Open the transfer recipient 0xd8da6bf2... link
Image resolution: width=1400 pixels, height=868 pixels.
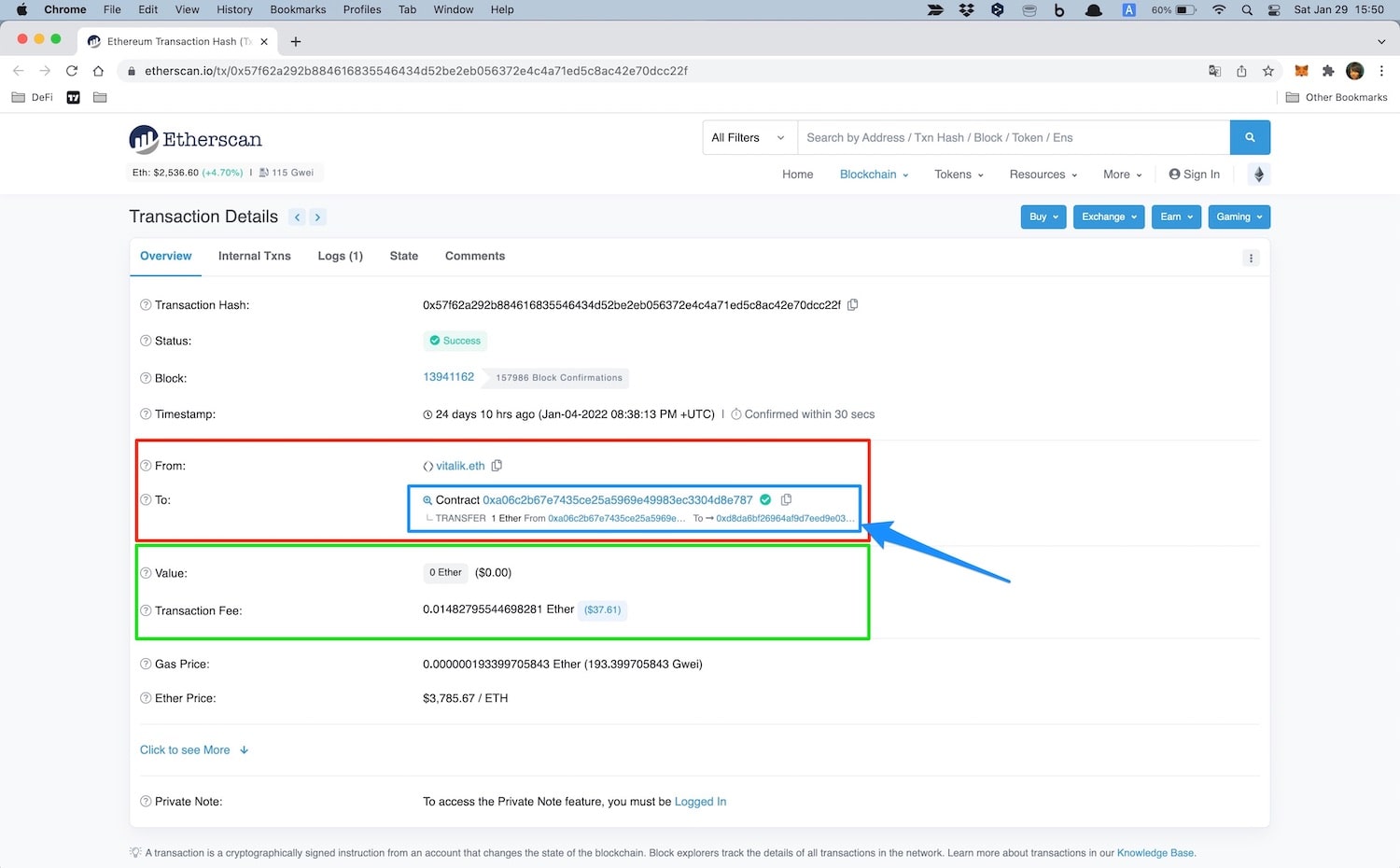point(785,518)
